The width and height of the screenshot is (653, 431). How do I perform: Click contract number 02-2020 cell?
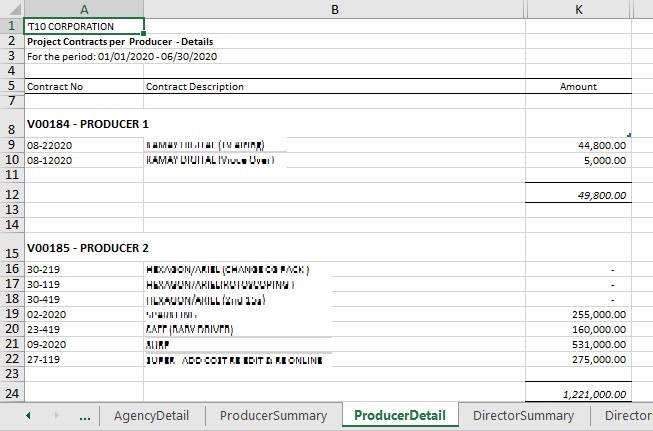pyautogui.click(x=84, y=313)
